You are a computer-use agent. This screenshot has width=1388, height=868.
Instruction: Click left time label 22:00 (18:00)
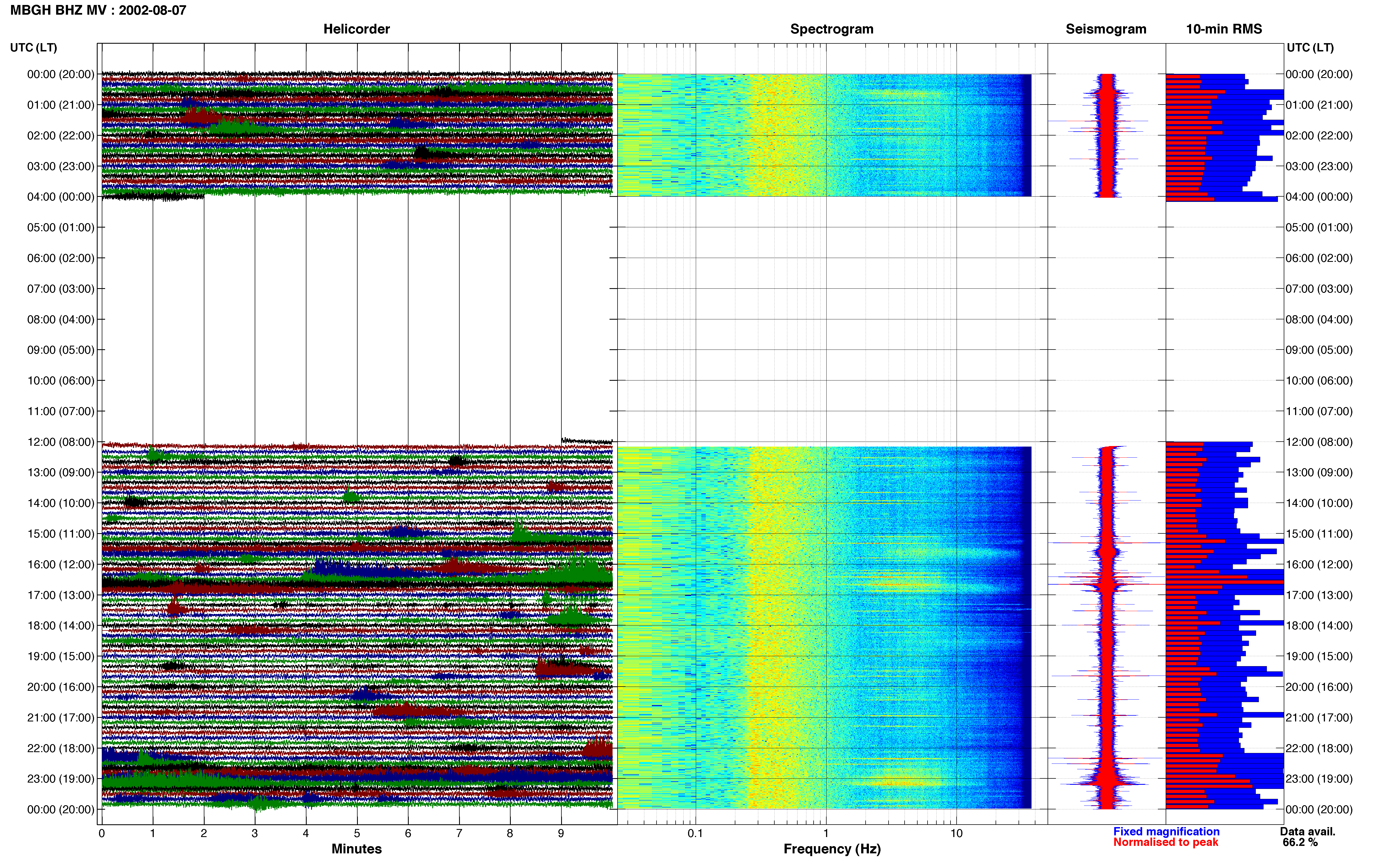(x=61, y=749)
